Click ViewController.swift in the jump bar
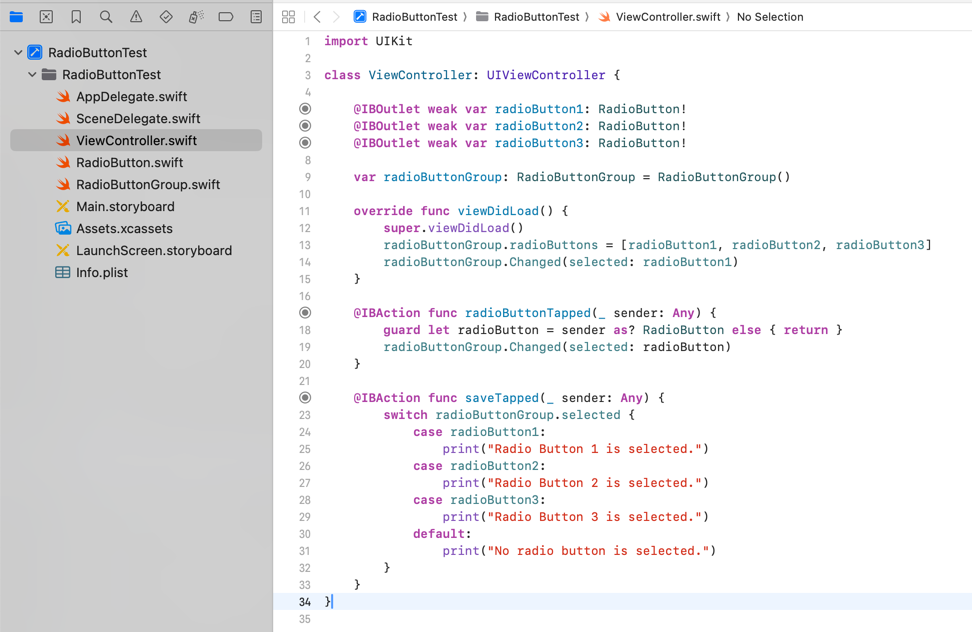 point(667,17)
